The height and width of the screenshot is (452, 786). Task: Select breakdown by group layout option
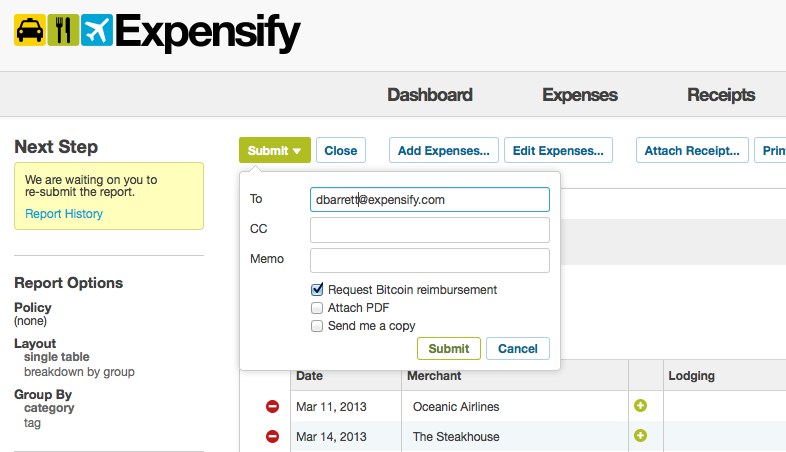pos(79,372)
